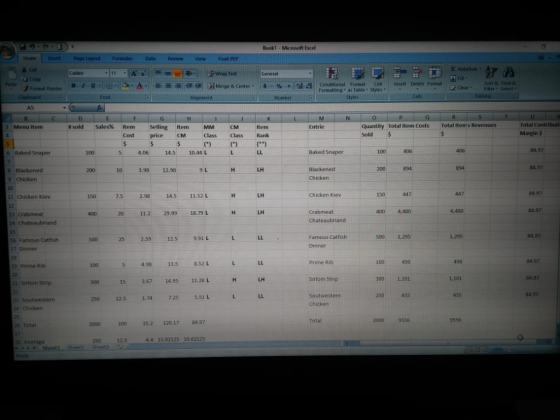
Task: Expand the Merge & Center dropdown arrow
Action: [253, 86]
